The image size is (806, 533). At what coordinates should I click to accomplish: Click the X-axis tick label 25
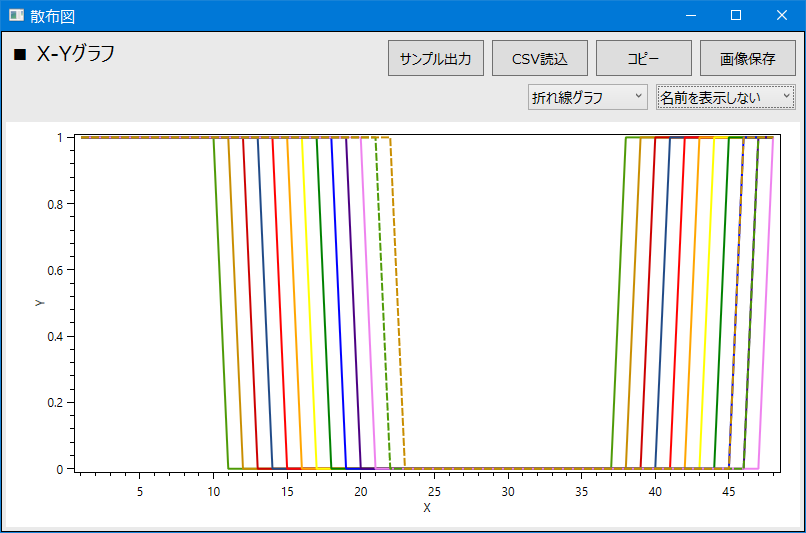click(434, 492)
